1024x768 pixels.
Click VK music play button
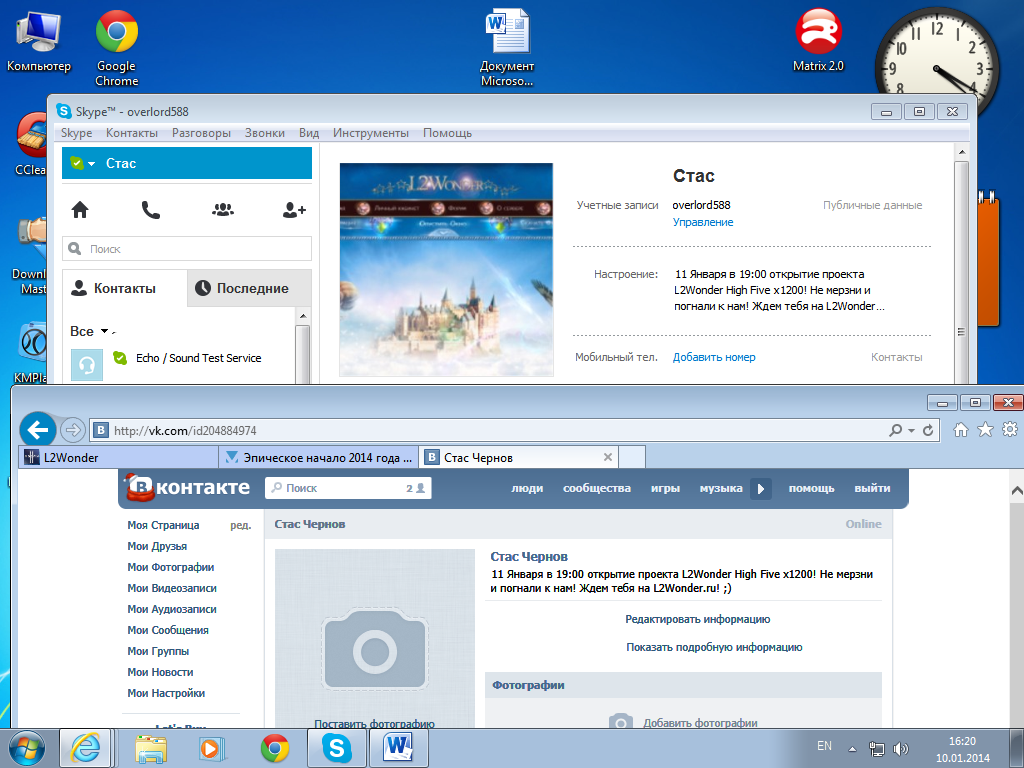(761, 488)
